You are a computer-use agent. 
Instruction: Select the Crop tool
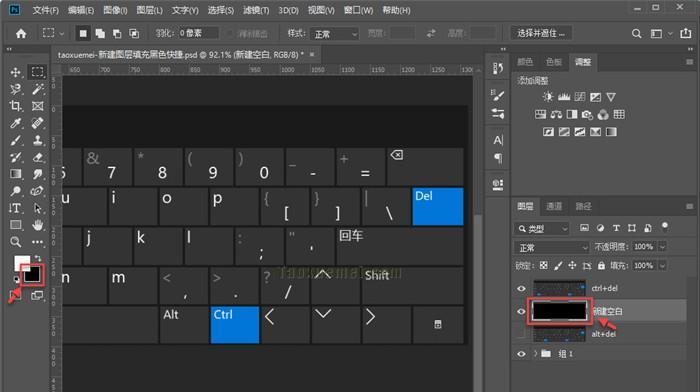coord(16,106)
